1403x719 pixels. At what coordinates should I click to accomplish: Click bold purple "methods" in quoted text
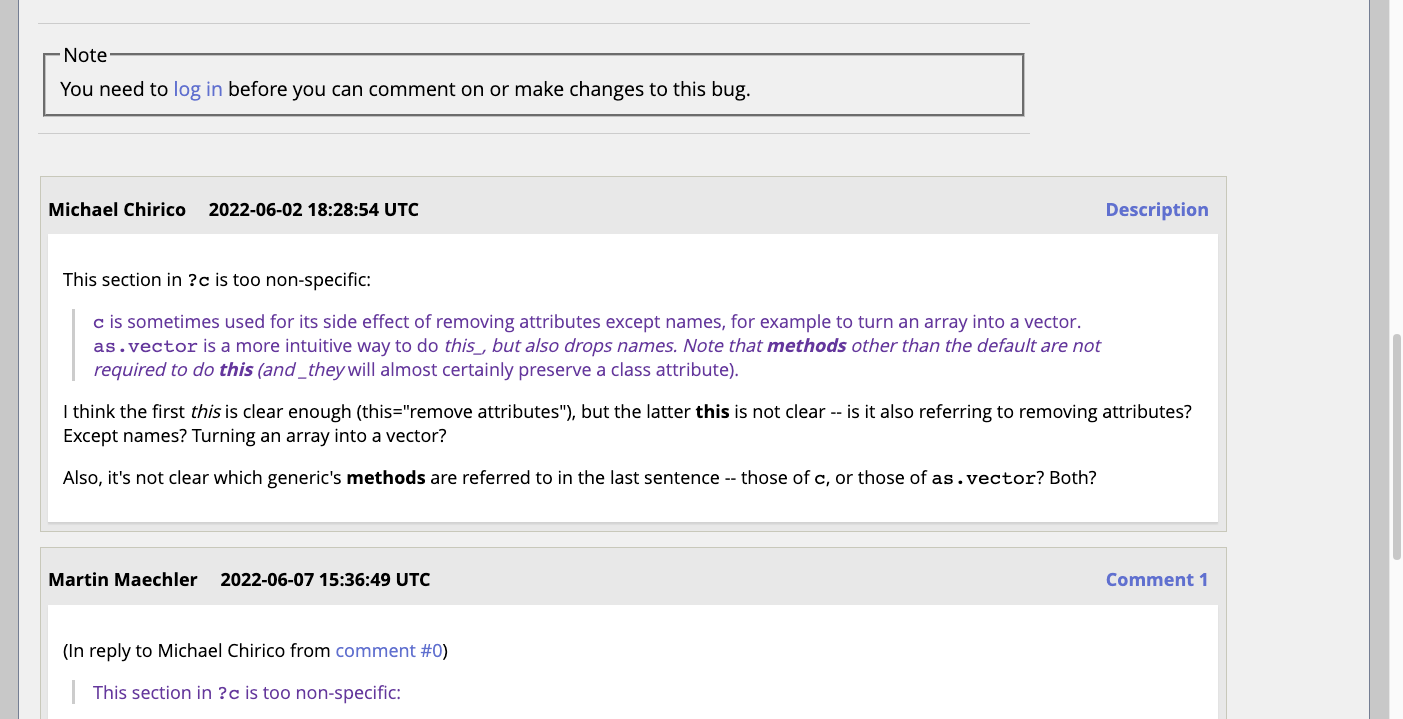806,346
